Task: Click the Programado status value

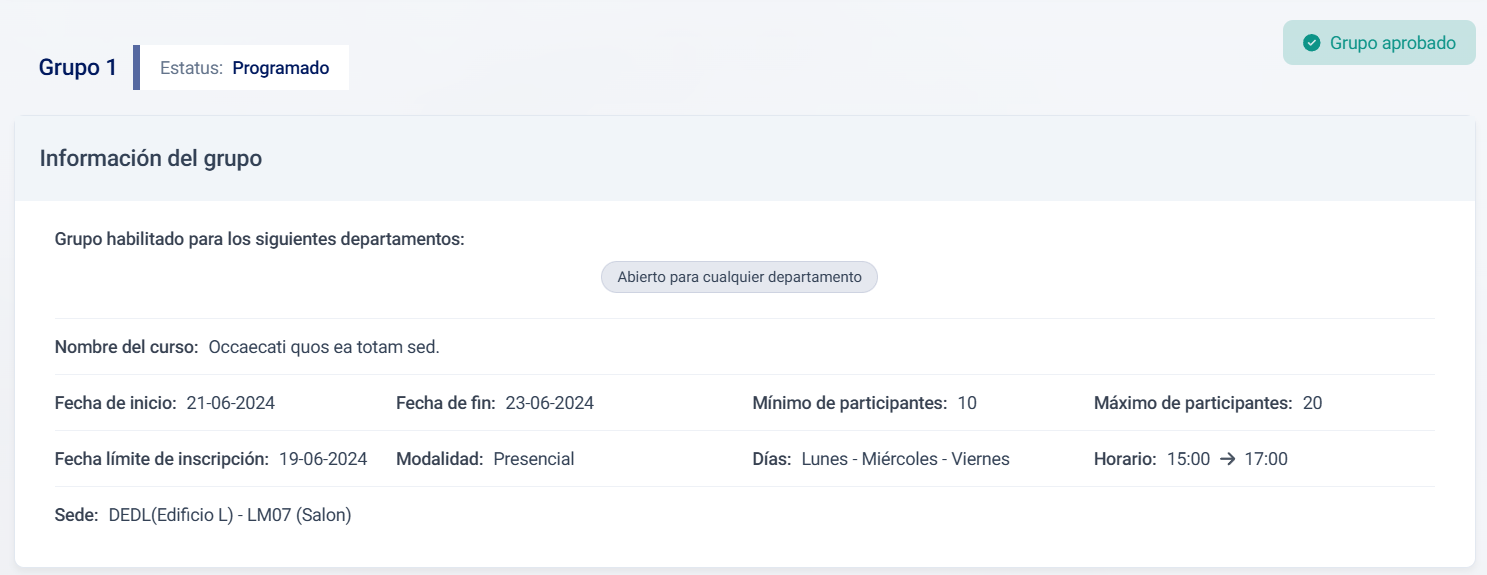Action: click(x=280, y=68)
